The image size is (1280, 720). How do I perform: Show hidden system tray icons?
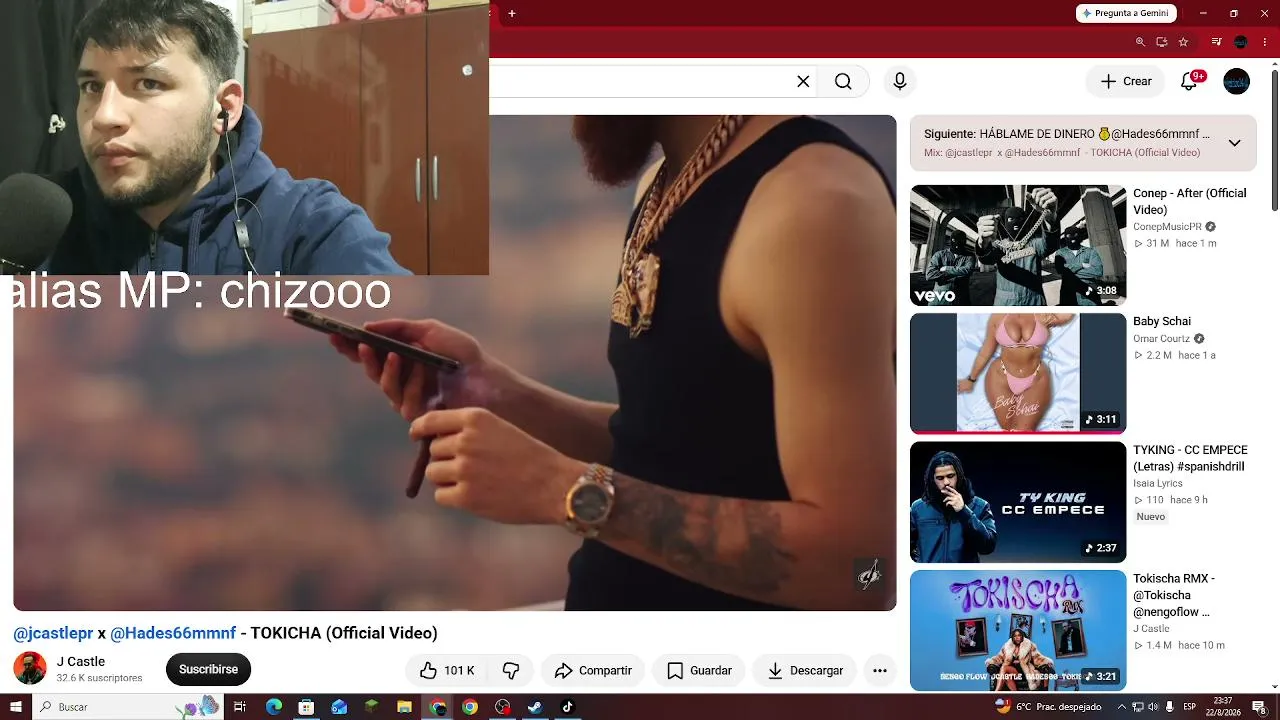tap(1122, 707)
